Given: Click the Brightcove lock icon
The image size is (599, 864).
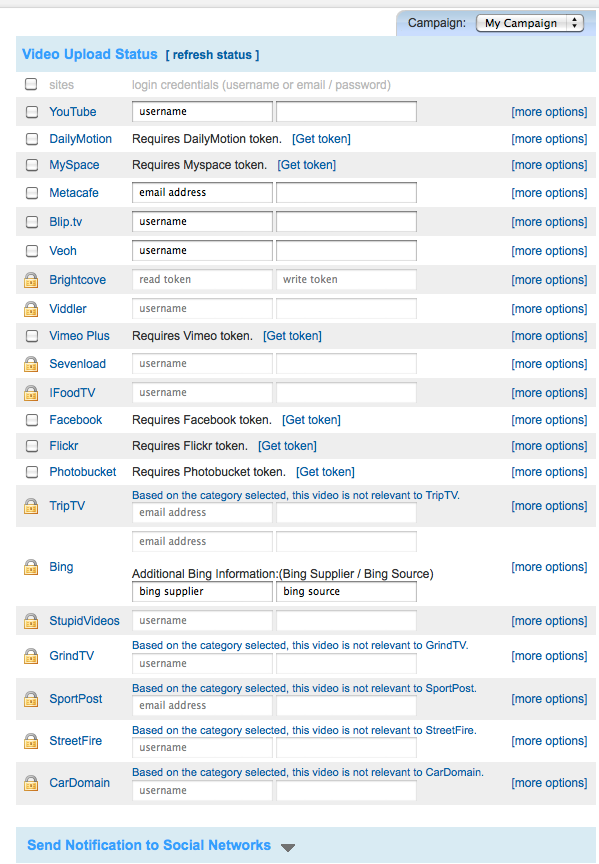Looking at the screenshot, I should [31, 280].
